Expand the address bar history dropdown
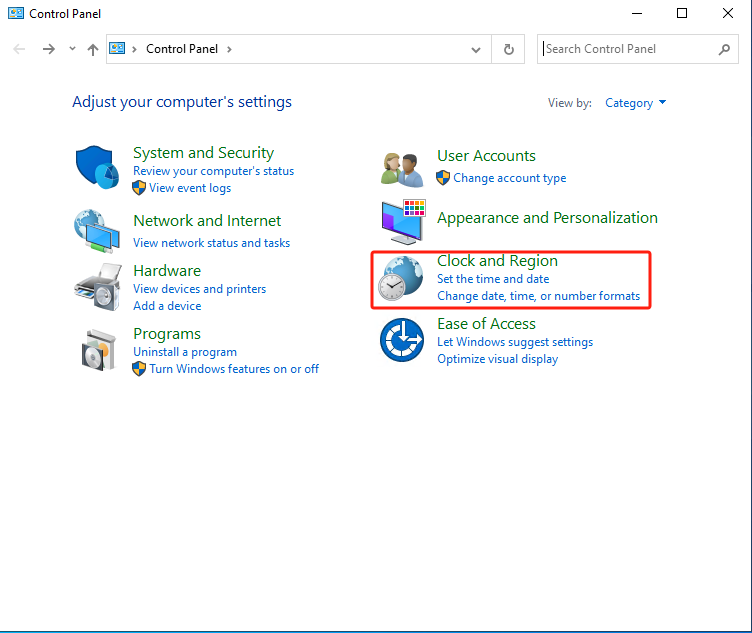752x633 pixels. tap(475, 49)
